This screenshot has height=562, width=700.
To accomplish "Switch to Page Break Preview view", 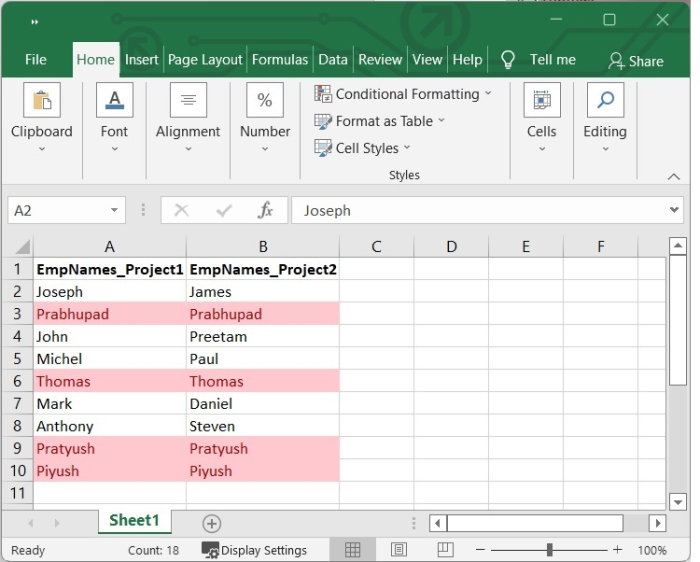I will pos(446,550).
